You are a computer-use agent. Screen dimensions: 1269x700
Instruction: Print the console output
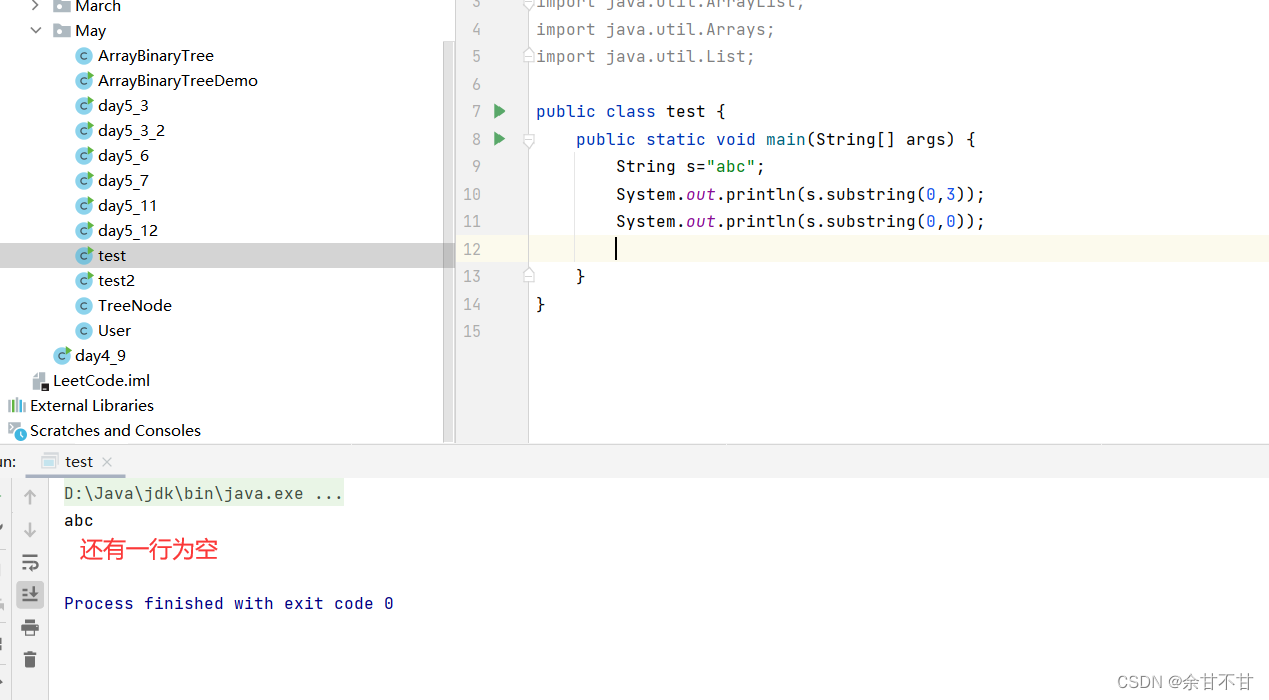(30, 627)
